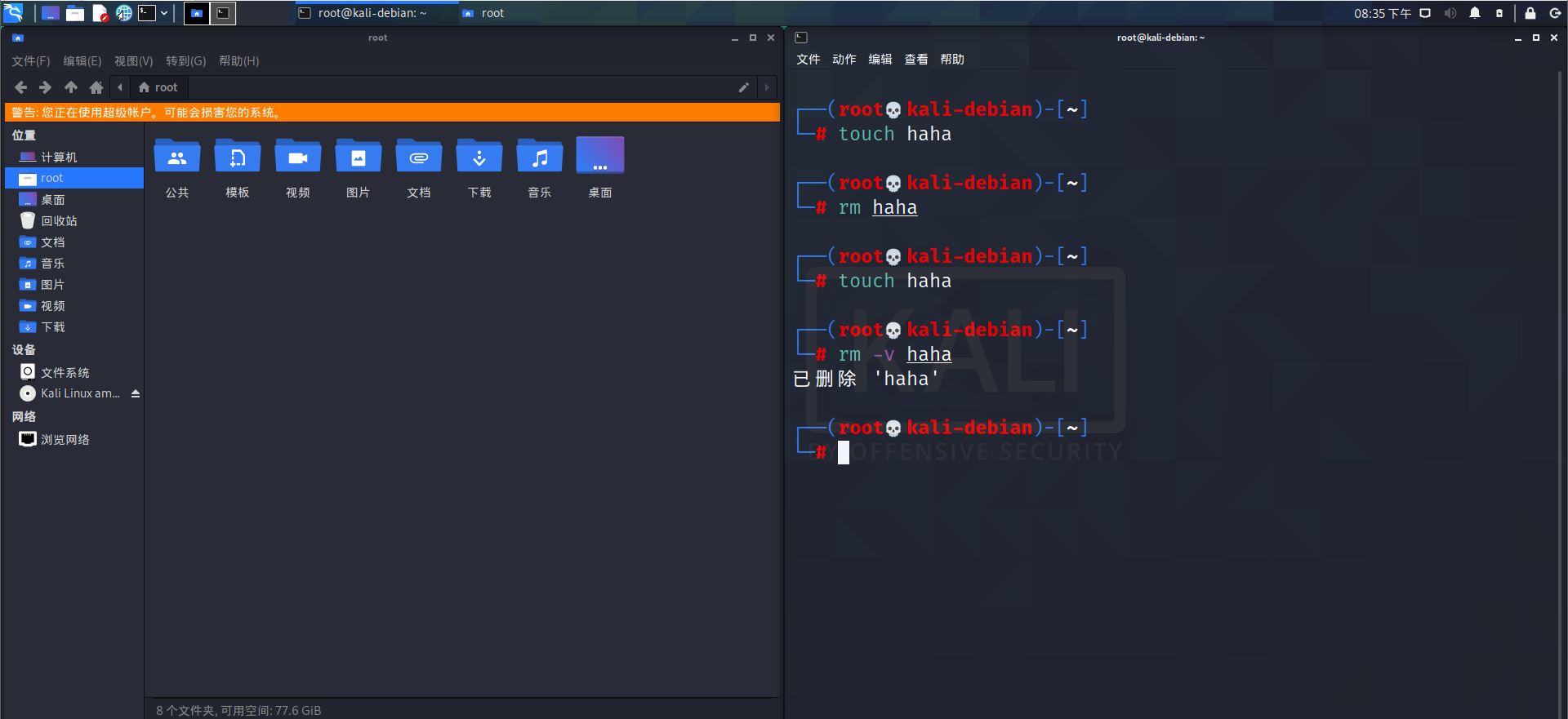Click the root path bar button

point(158,87)
